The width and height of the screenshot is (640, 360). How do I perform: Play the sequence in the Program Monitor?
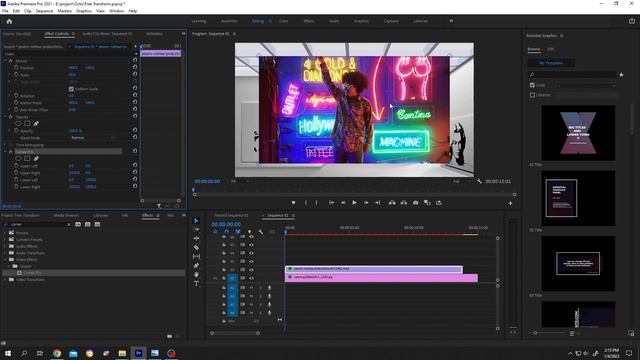pos(354,202)
